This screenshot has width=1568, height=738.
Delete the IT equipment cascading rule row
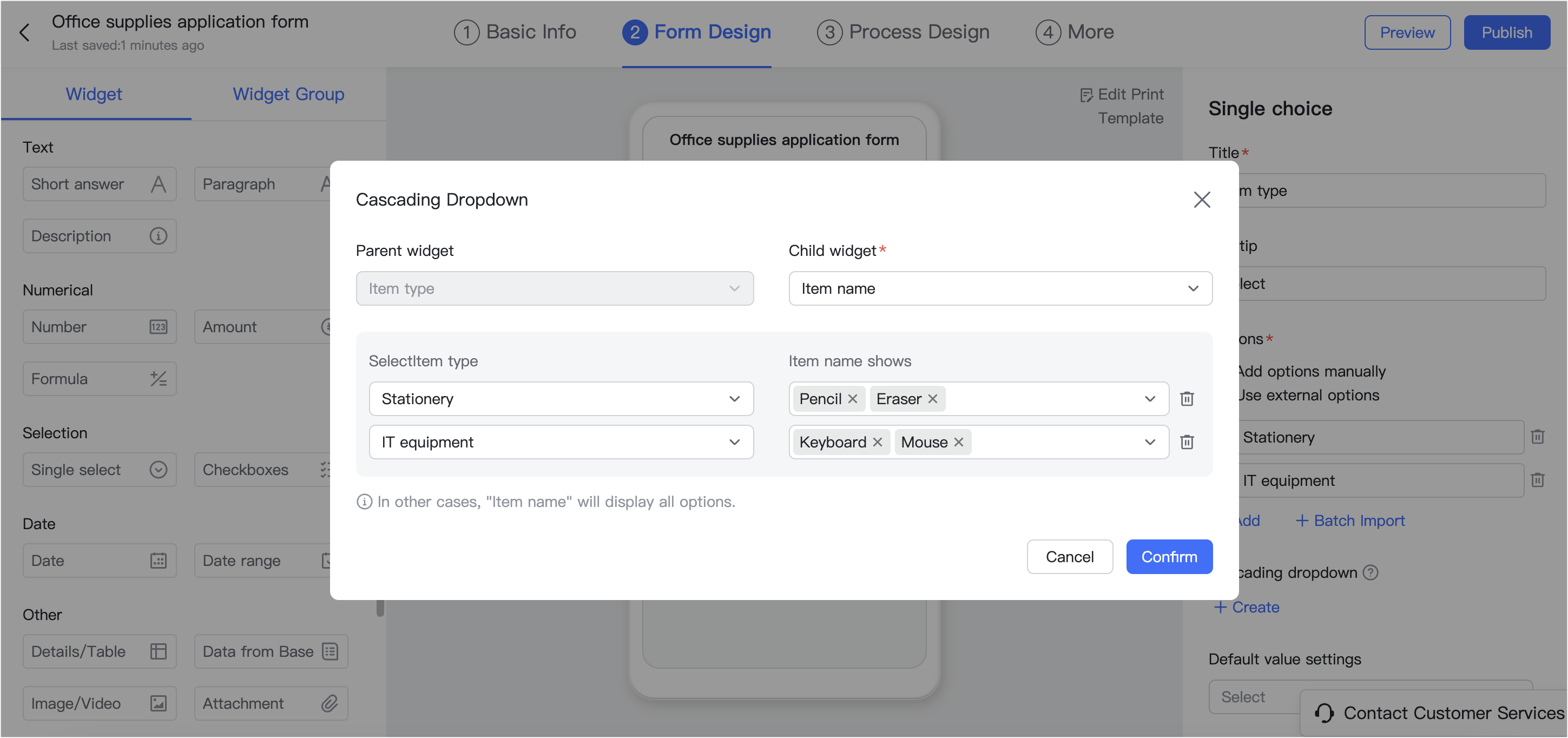1187,442
